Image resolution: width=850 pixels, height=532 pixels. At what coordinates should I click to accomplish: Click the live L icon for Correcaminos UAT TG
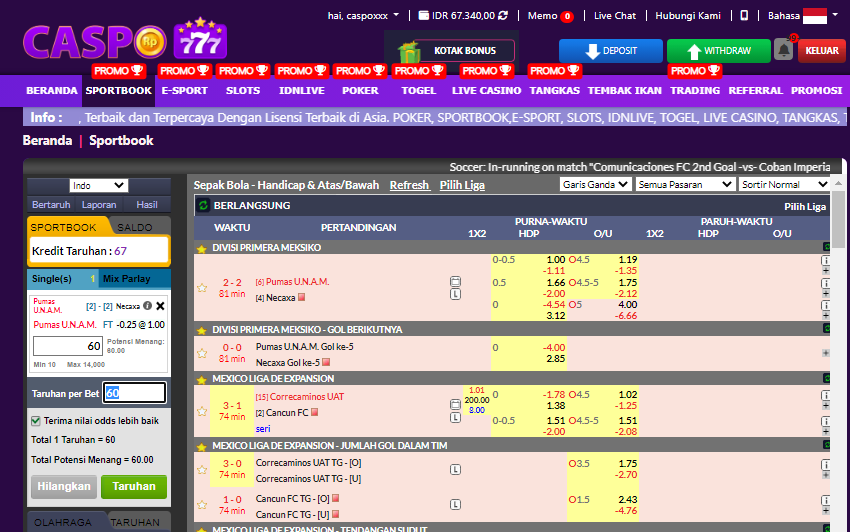[455, 470]
